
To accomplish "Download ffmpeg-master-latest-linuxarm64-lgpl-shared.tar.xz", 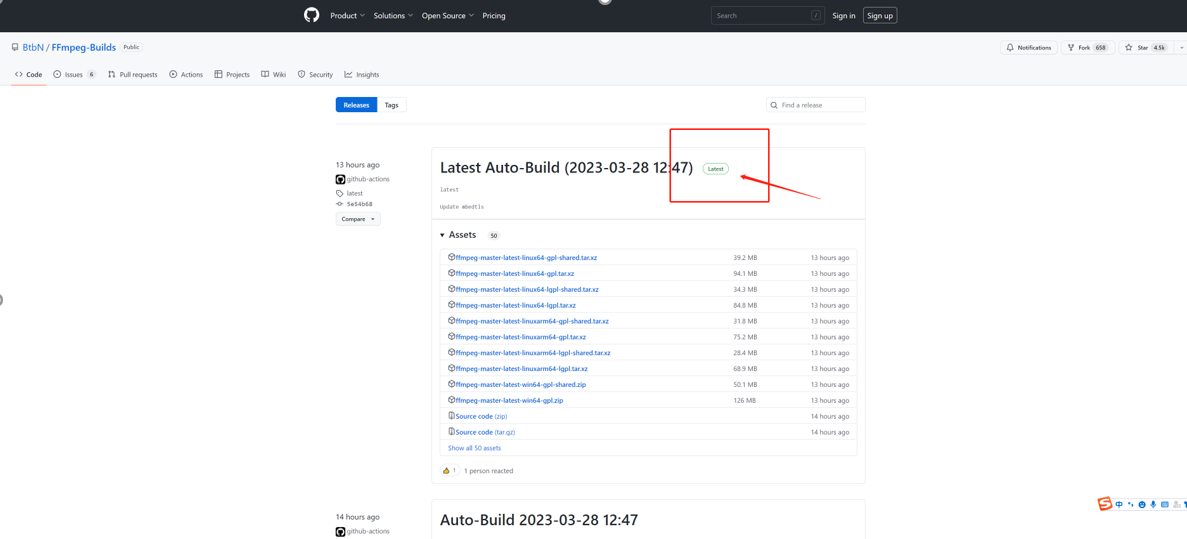I will tap(532, 353).
